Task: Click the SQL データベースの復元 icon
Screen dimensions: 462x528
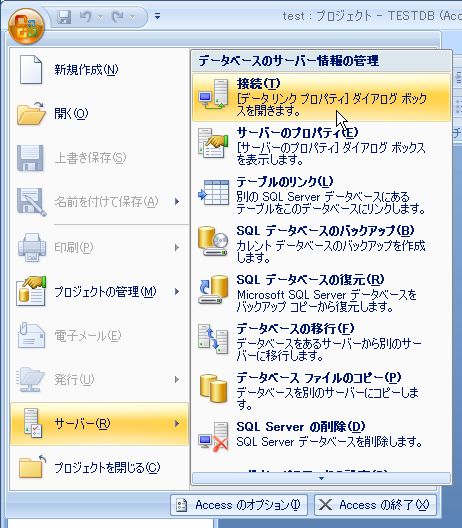Action: 213,290
